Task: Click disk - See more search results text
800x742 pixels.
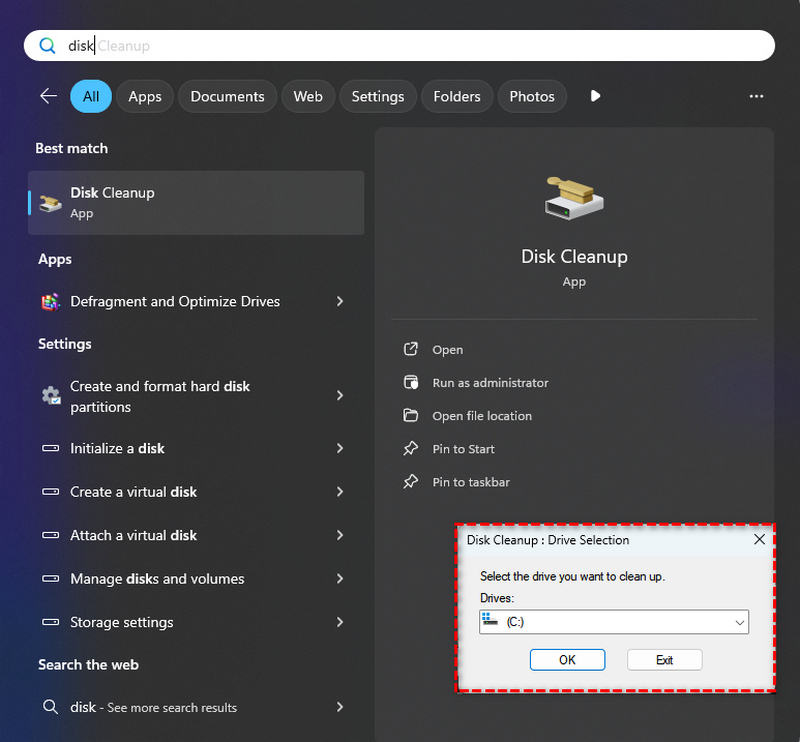Action: click(154, 707)
